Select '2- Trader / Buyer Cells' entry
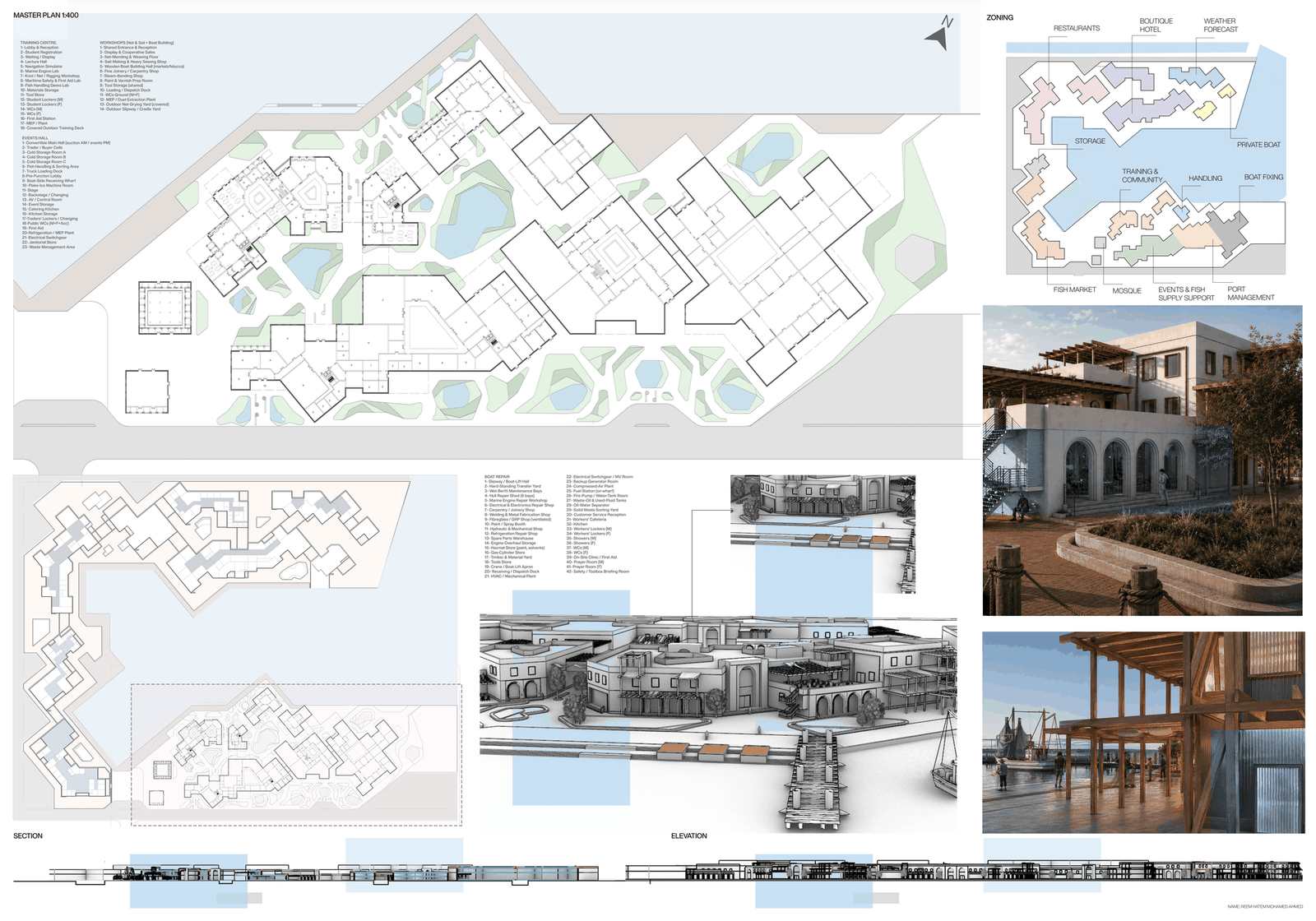1316x921 pixels. coord(42,148)
